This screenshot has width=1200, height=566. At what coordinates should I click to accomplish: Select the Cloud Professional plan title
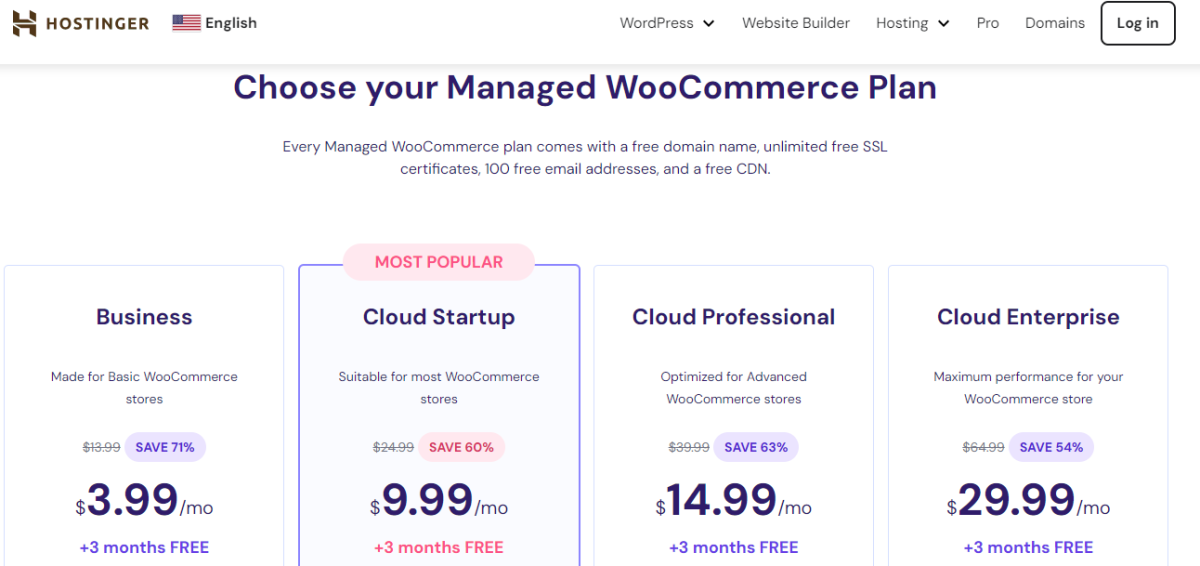point(734,317)
